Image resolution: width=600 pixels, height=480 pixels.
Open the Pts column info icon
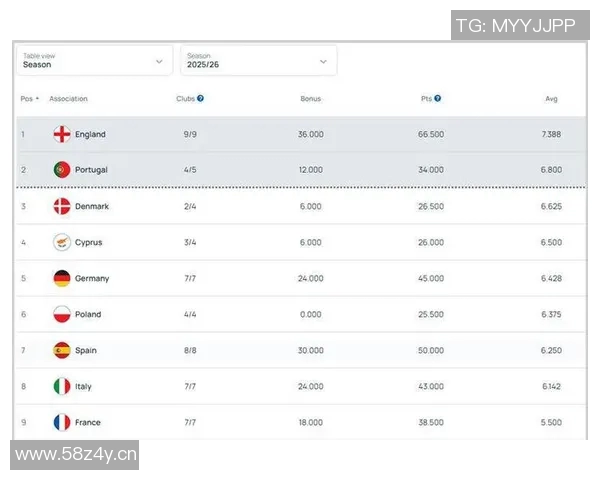438,99
